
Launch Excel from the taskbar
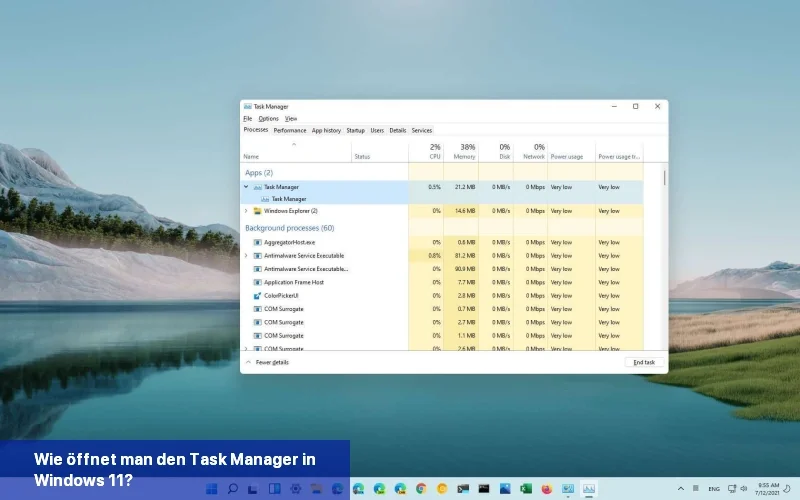(526, 489)
